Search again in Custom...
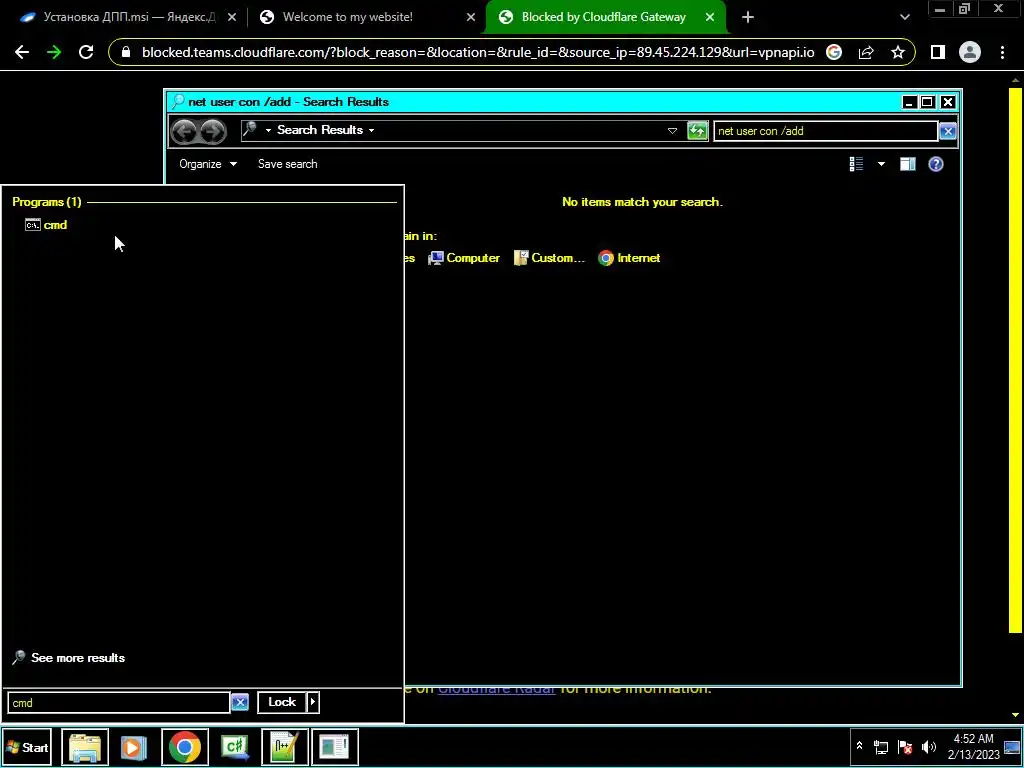Viewport: 1024px width, 768px height. tap(549, 258)
